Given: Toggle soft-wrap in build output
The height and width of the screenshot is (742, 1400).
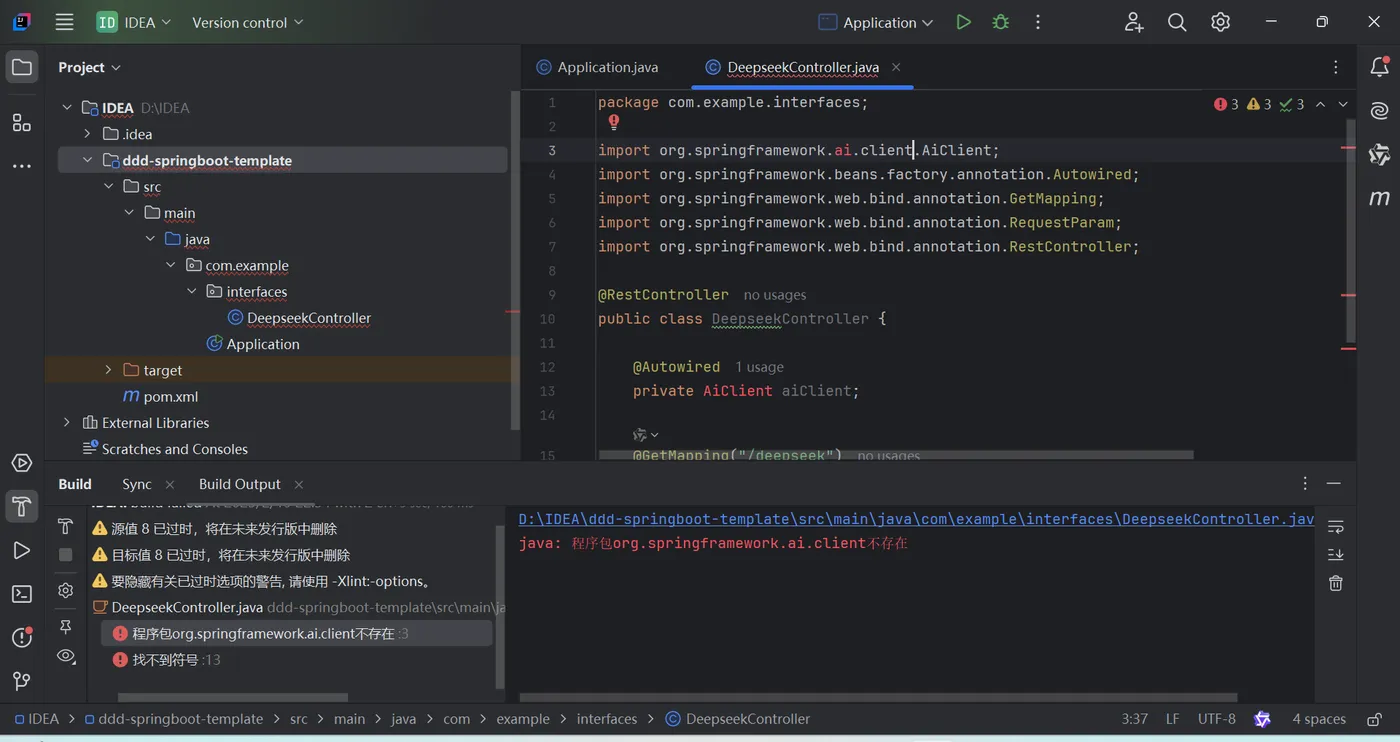Looking at the screenshot, I should pyautogui.click(x=1335, y=527).
